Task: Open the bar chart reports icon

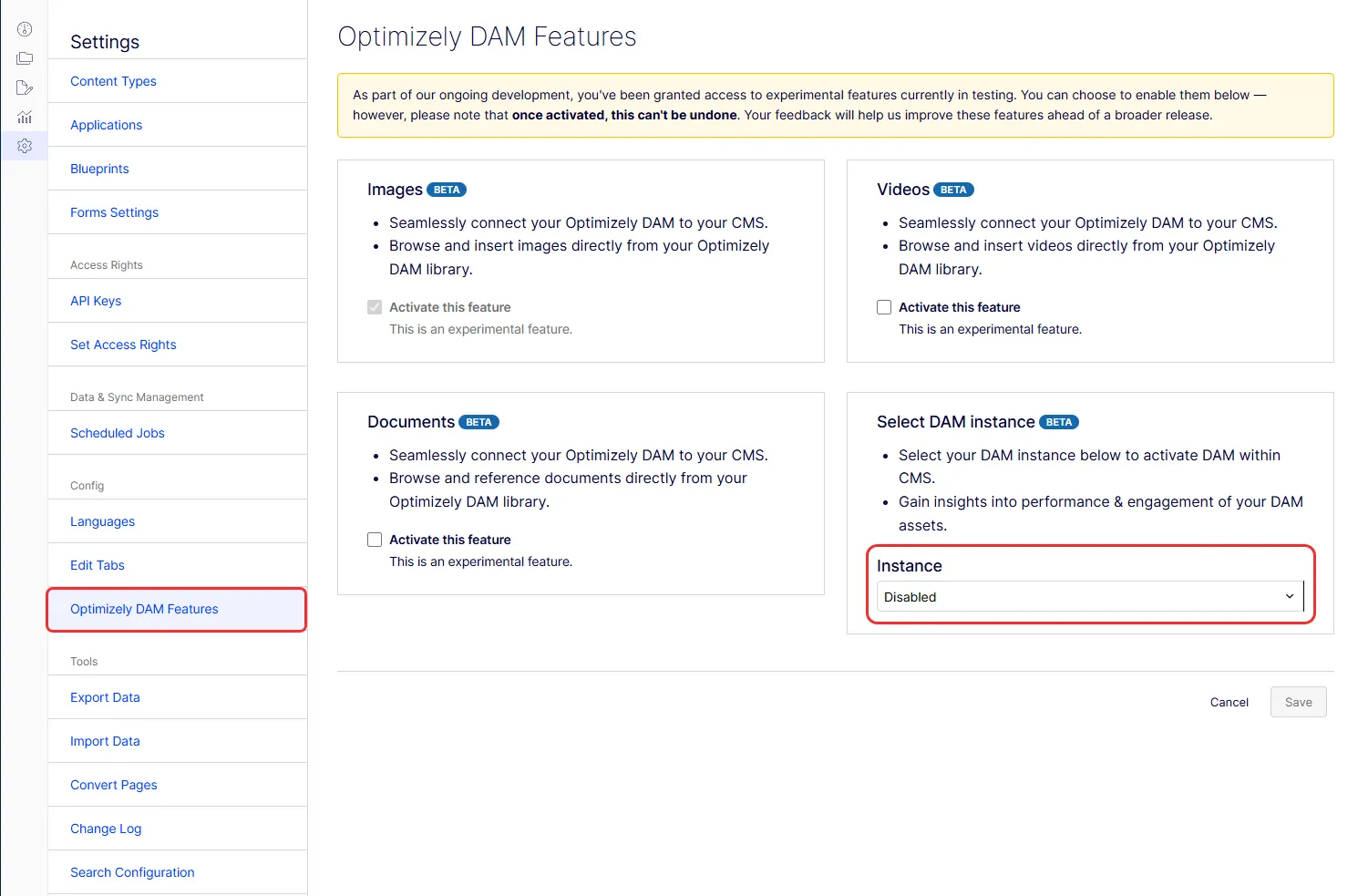Action: click(25, 117)
